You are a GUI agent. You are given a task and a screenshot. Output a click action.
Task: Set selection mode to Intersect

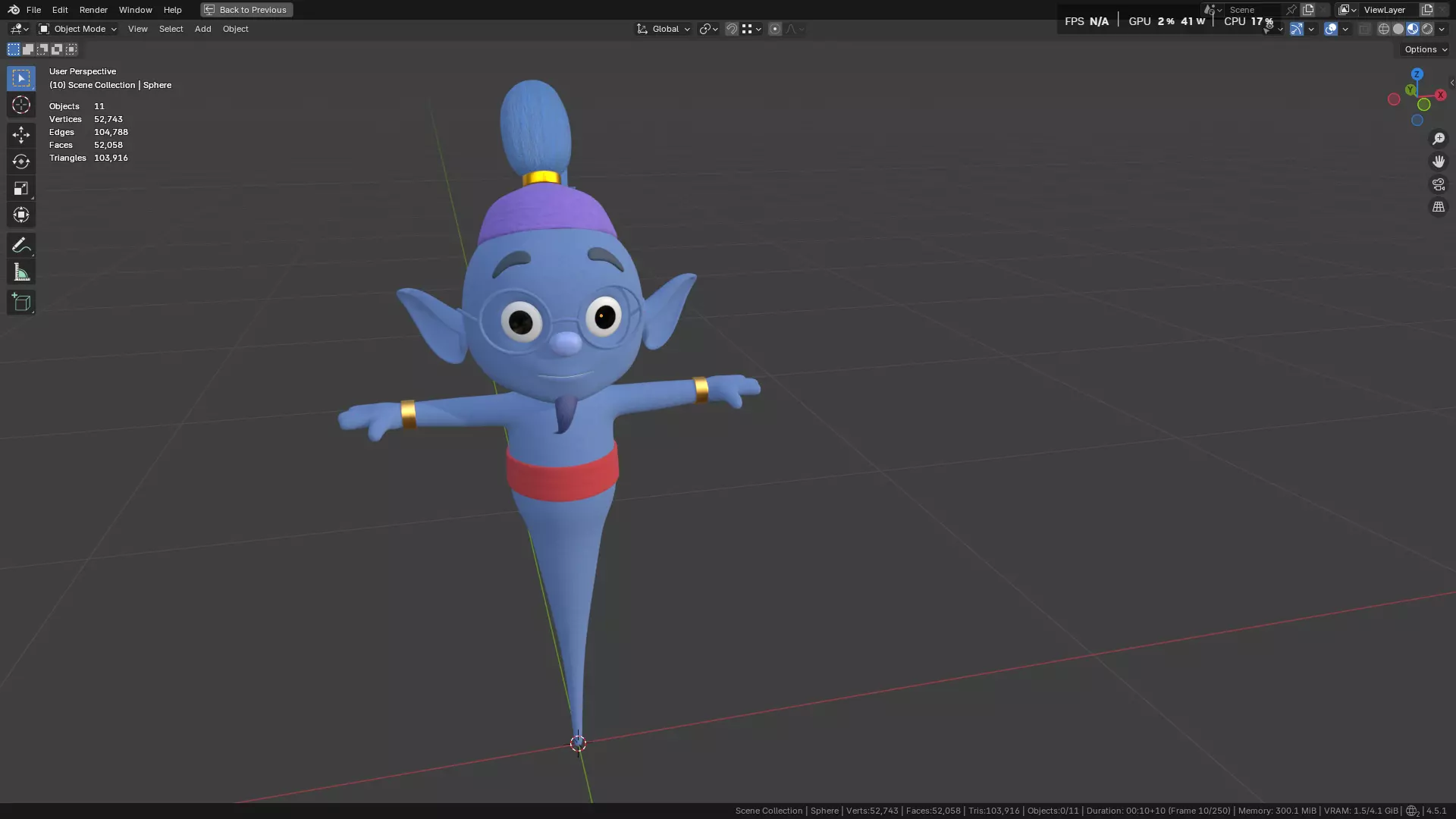point(71,49)
